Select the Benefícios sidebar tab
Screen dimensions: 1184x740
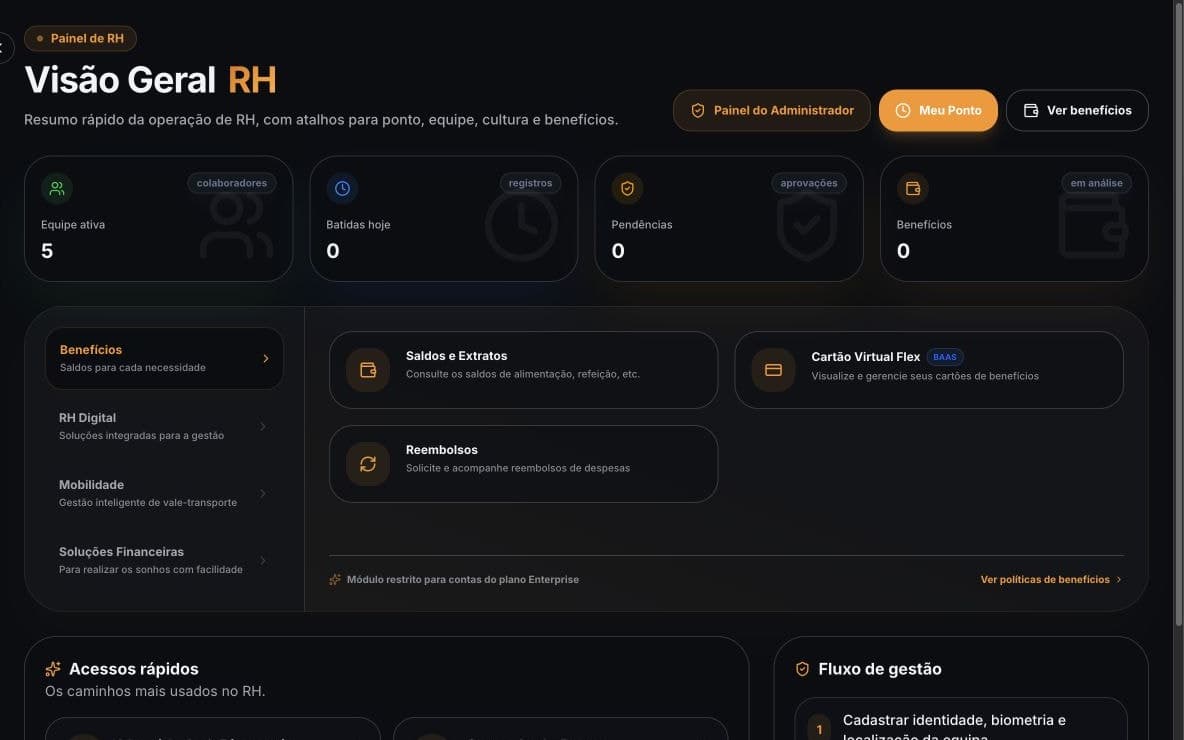click(165, 358)
